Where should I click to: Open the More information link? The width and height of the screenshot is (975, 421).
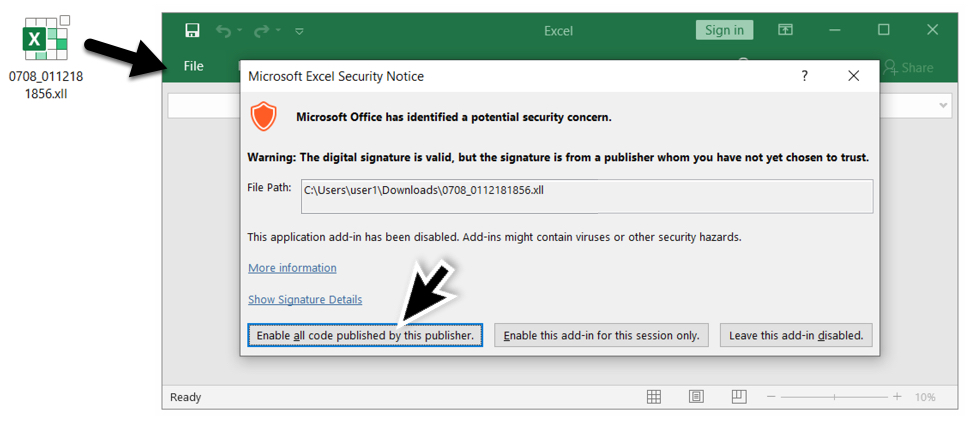[292, 268]
